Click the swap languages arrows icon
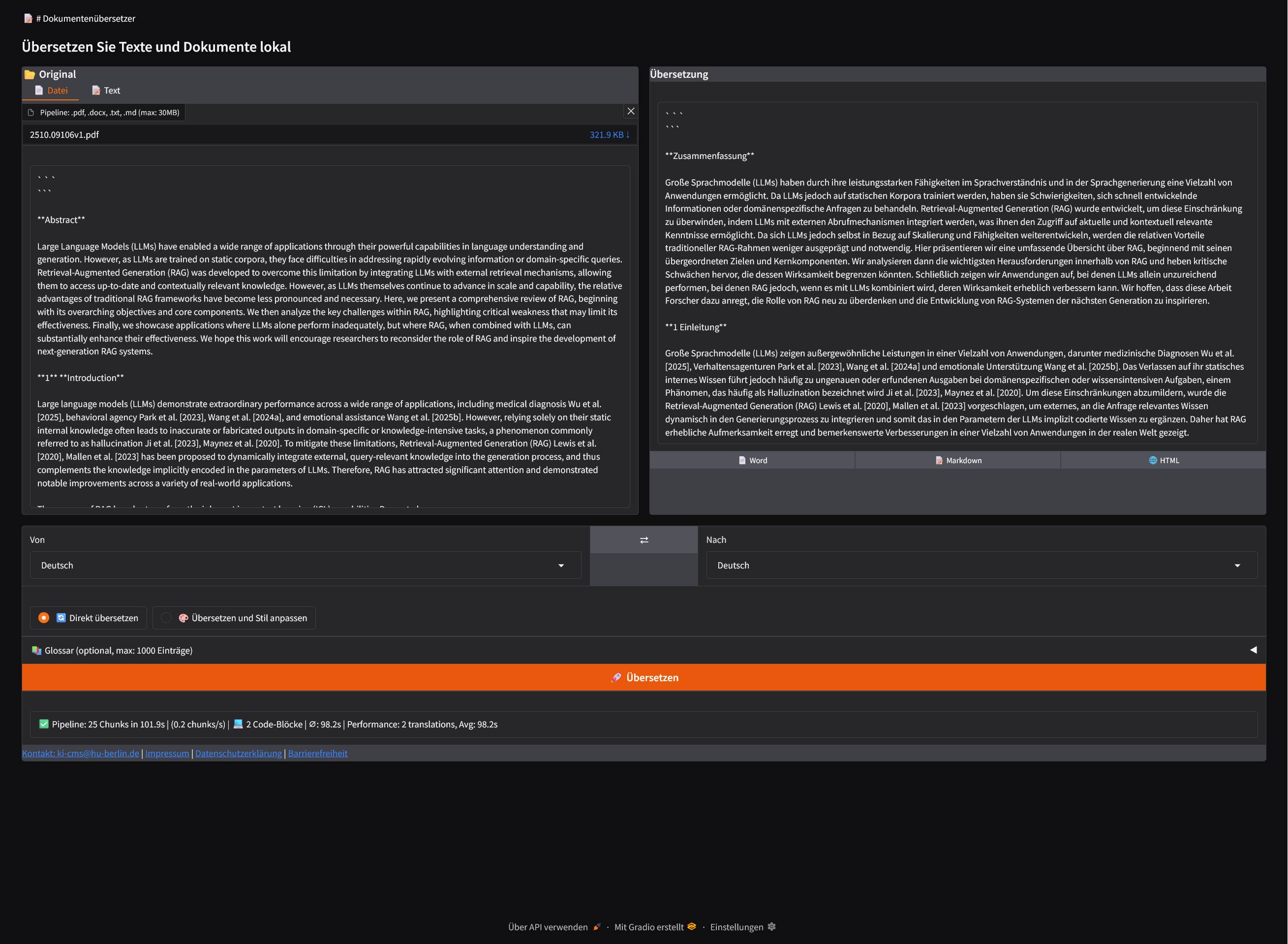 tap(644, 539)
